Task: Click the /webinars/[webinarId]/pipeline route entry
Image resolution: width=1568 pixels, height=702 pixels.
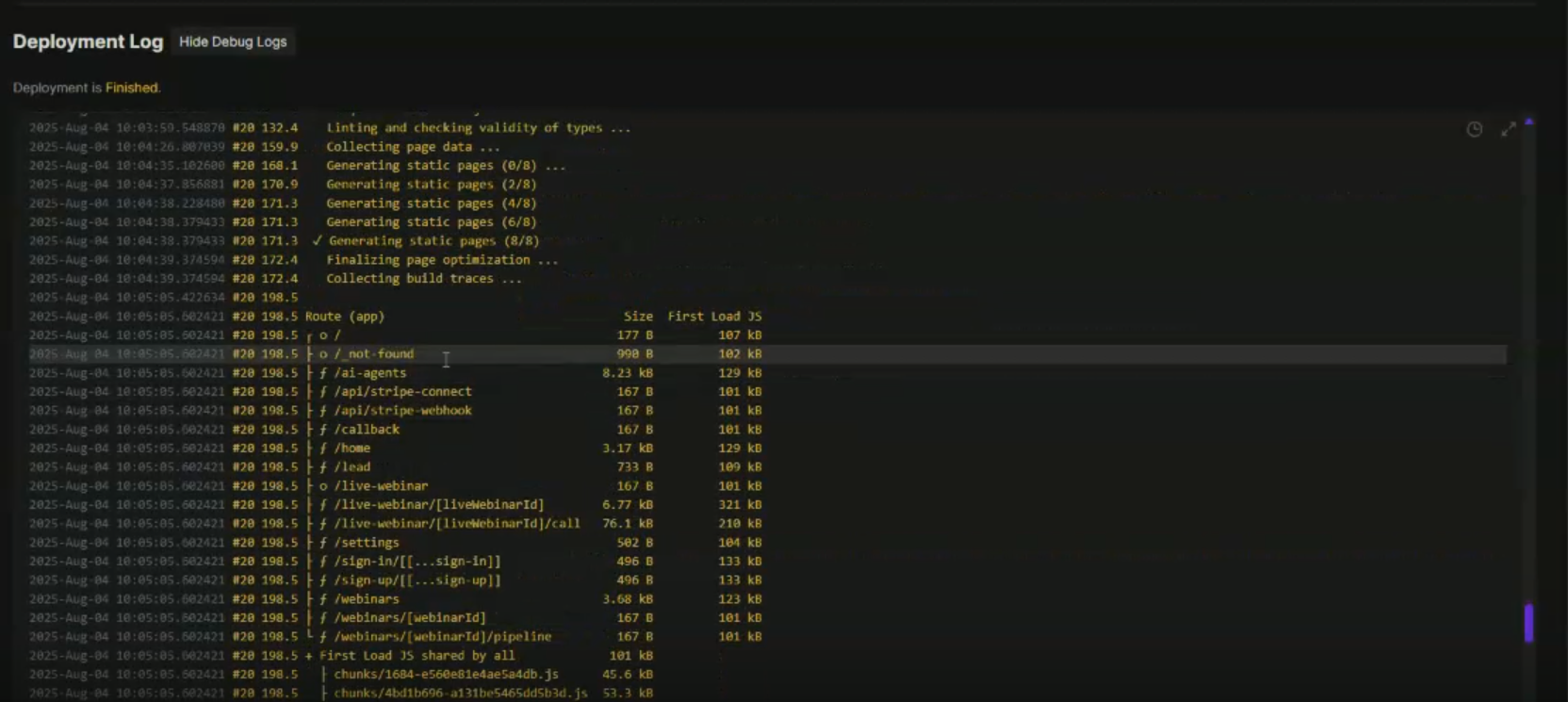Action: click(443, 637)
